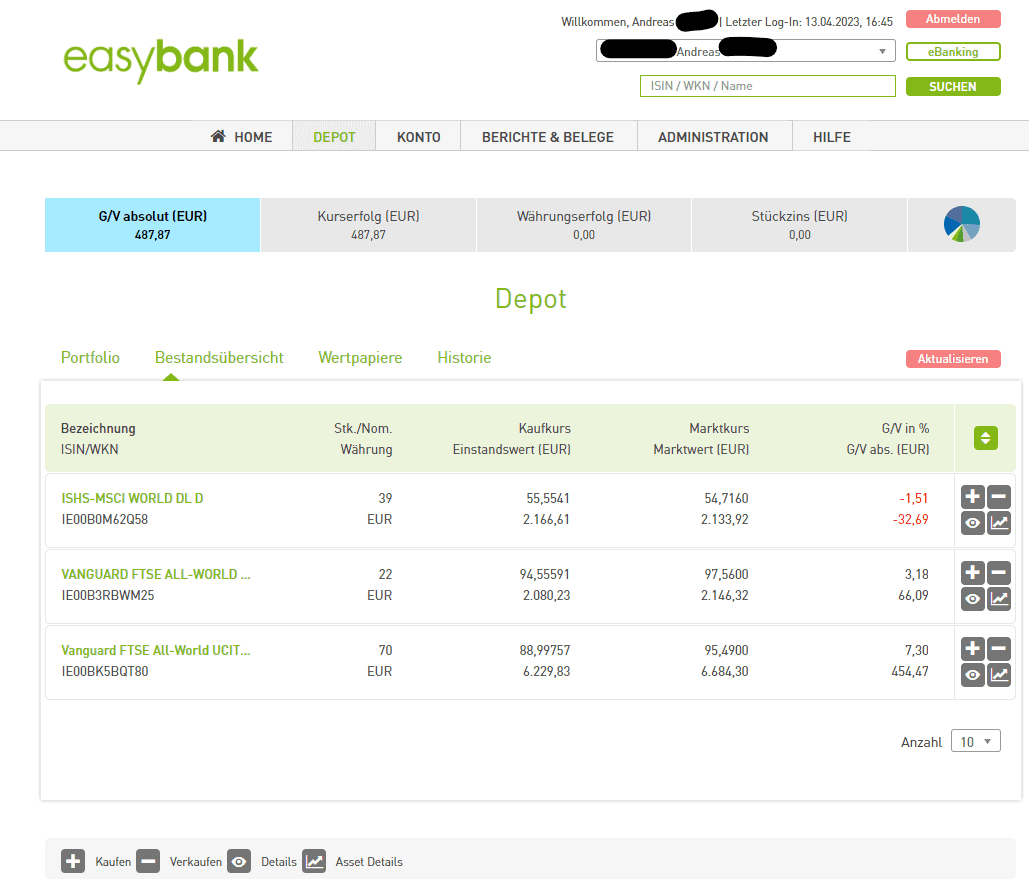Screen dimensions: 1029x893
Task: Expand the Anzahl rows-per-page dropdown
Action: [975, 741]
